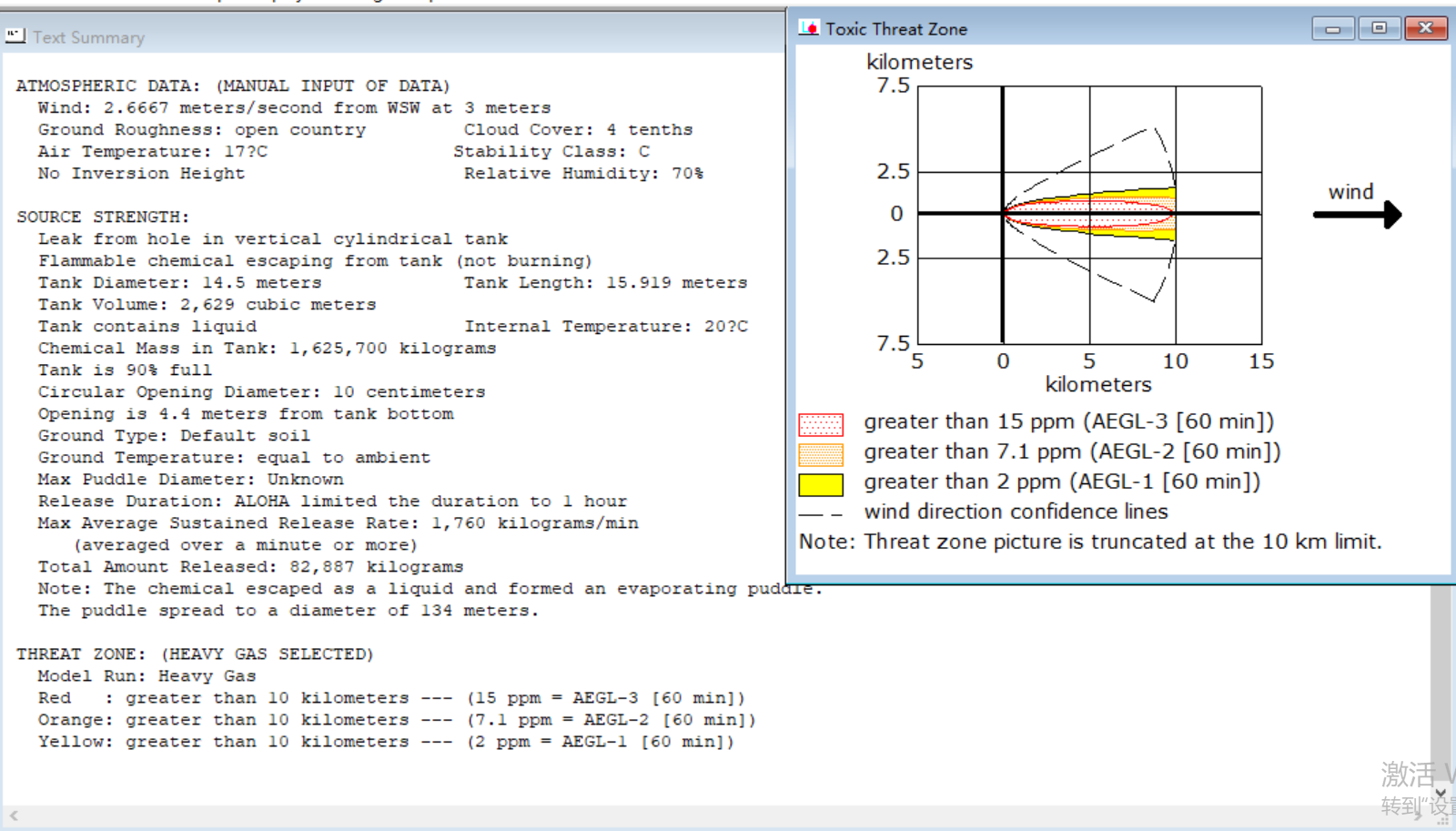Click the Model Run: Heavy Gas line
Screen dimensions: 1456x831
click(x=147, y=675)
